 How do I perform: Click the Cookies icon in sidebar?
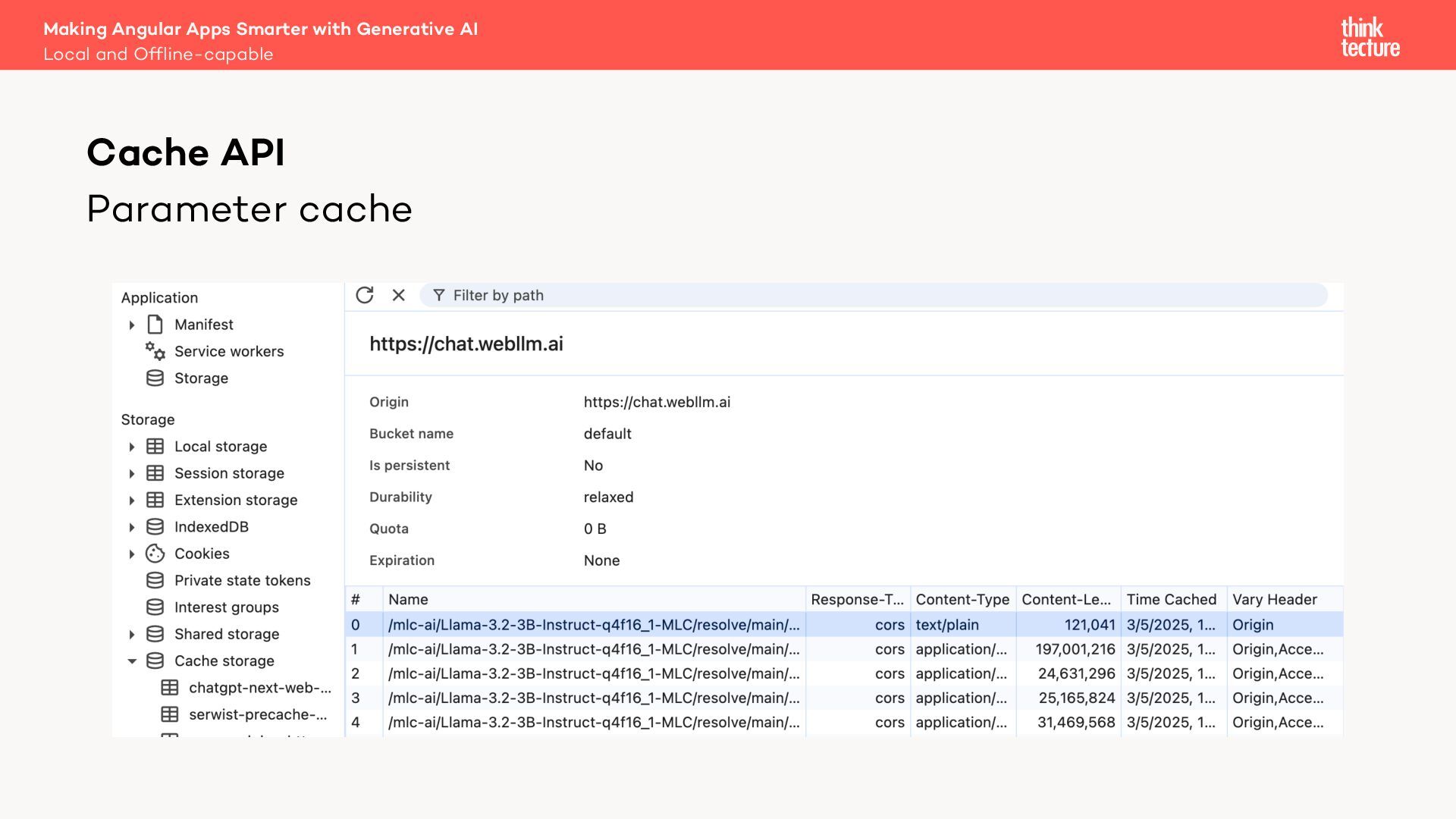point(155,554)
